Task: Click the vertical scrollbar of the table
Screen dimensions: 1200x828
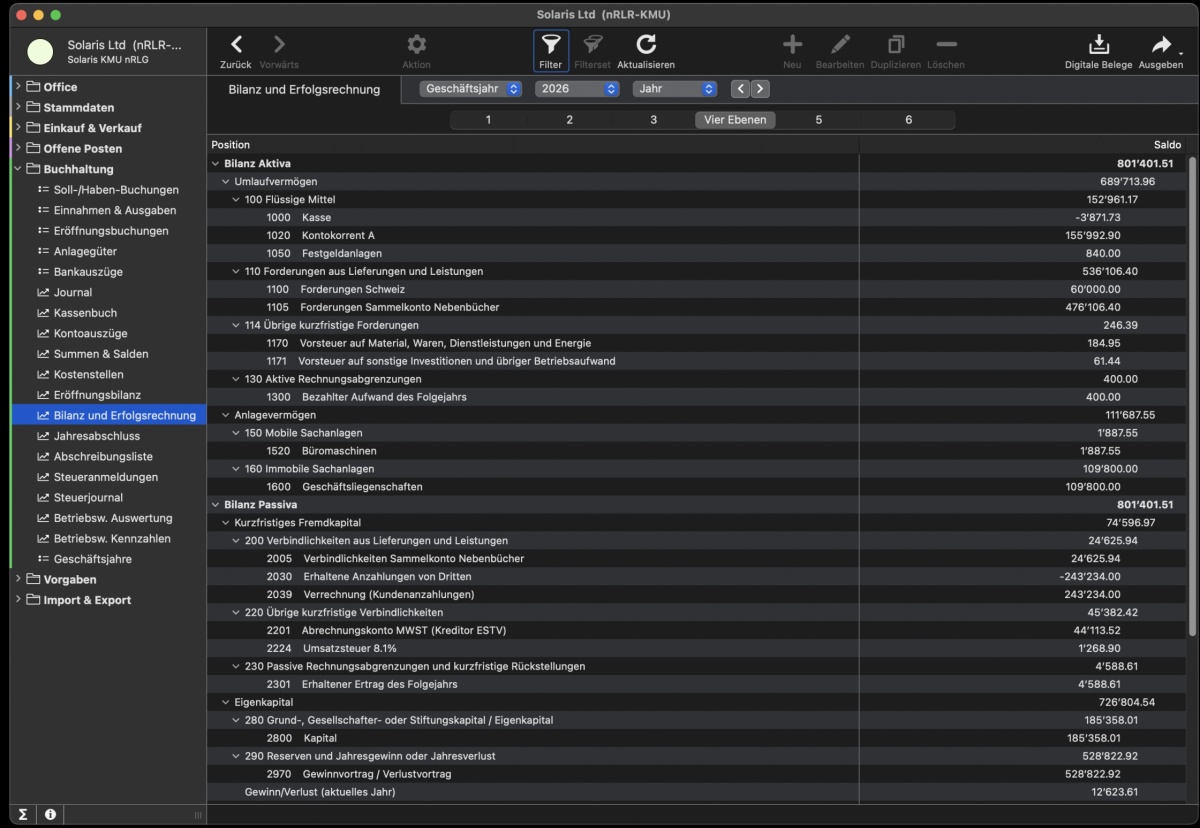Action: (x=1191, y=400)
